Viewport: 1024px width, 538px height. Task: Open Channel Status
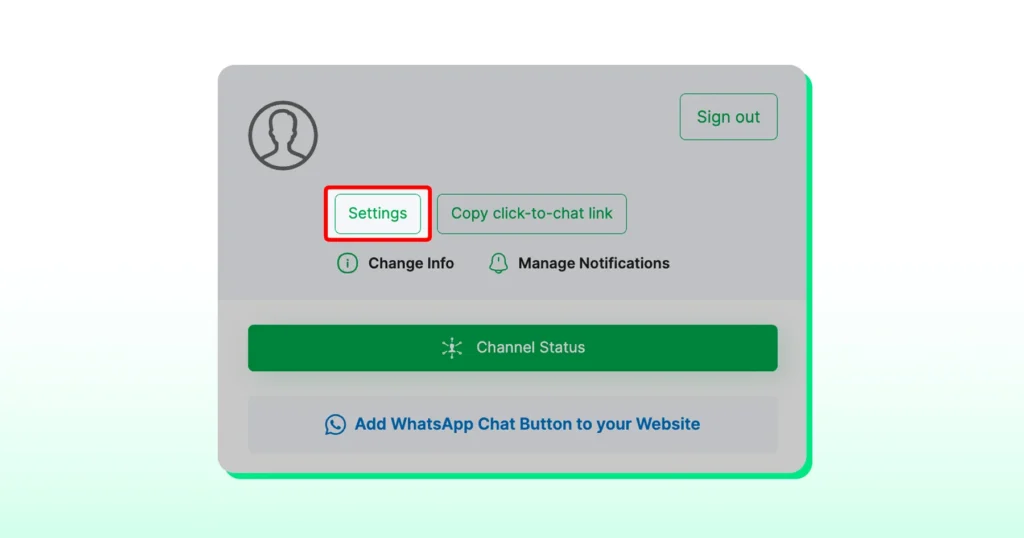tap(513, 348)
